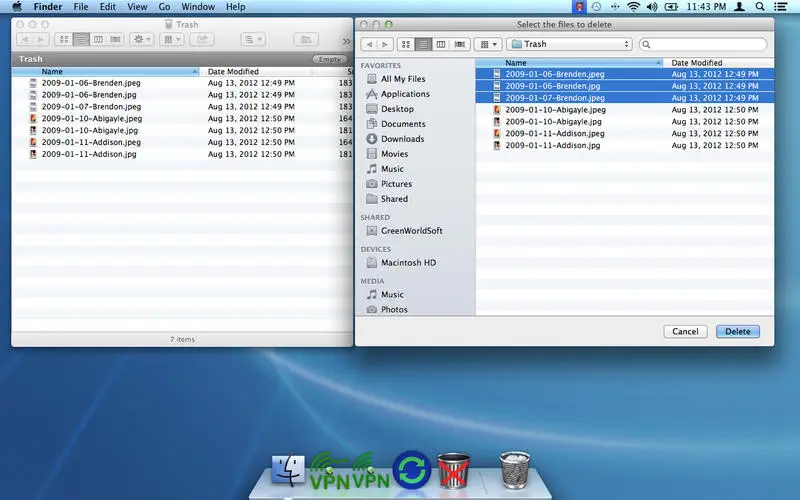Open Notification Center list icon
Image resolution: width=800 pixels, height=500 pixels.
click(781, 7)
